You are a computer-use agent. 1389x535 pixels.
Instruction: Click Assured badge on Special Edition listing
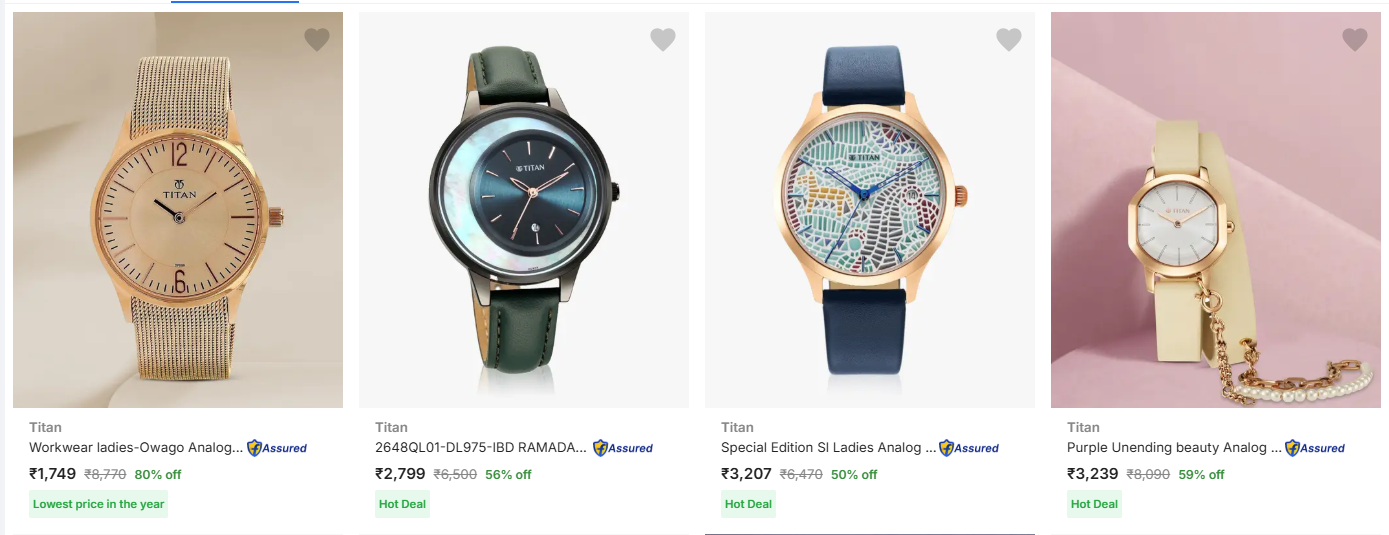969,448
